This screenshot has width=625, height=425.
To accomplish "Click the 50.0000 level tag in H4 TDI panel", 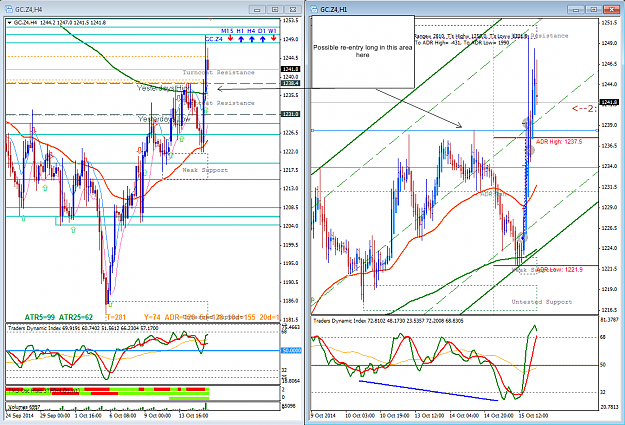I will pyautogui.click(x=291, y=350).
